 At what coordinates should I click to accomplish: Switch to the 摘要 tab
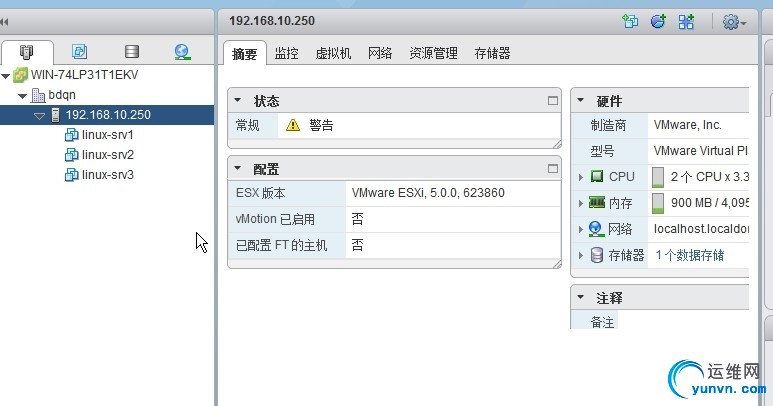[245, 53]
